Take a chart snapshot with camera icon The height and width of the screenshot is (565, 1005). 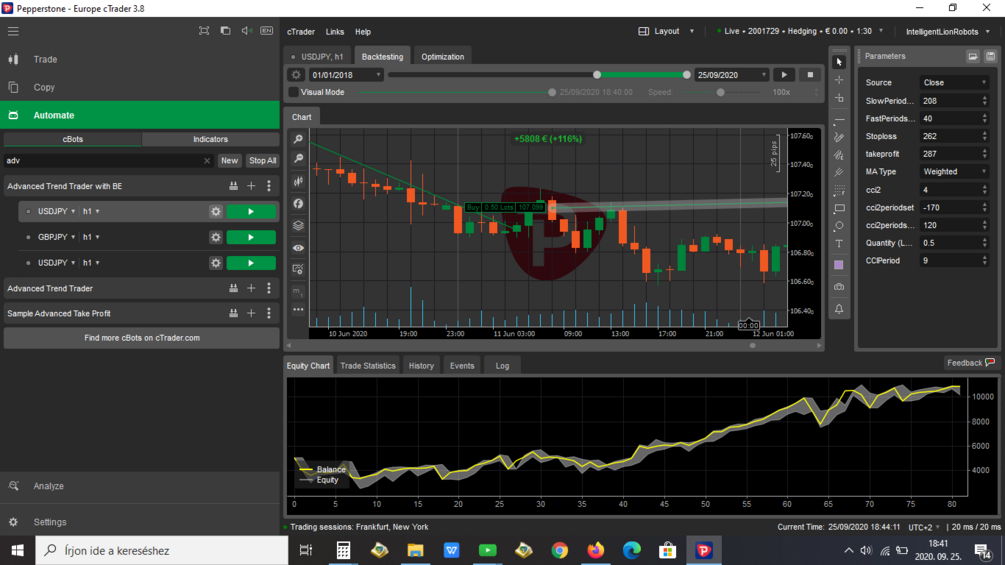tap(839, 287)
